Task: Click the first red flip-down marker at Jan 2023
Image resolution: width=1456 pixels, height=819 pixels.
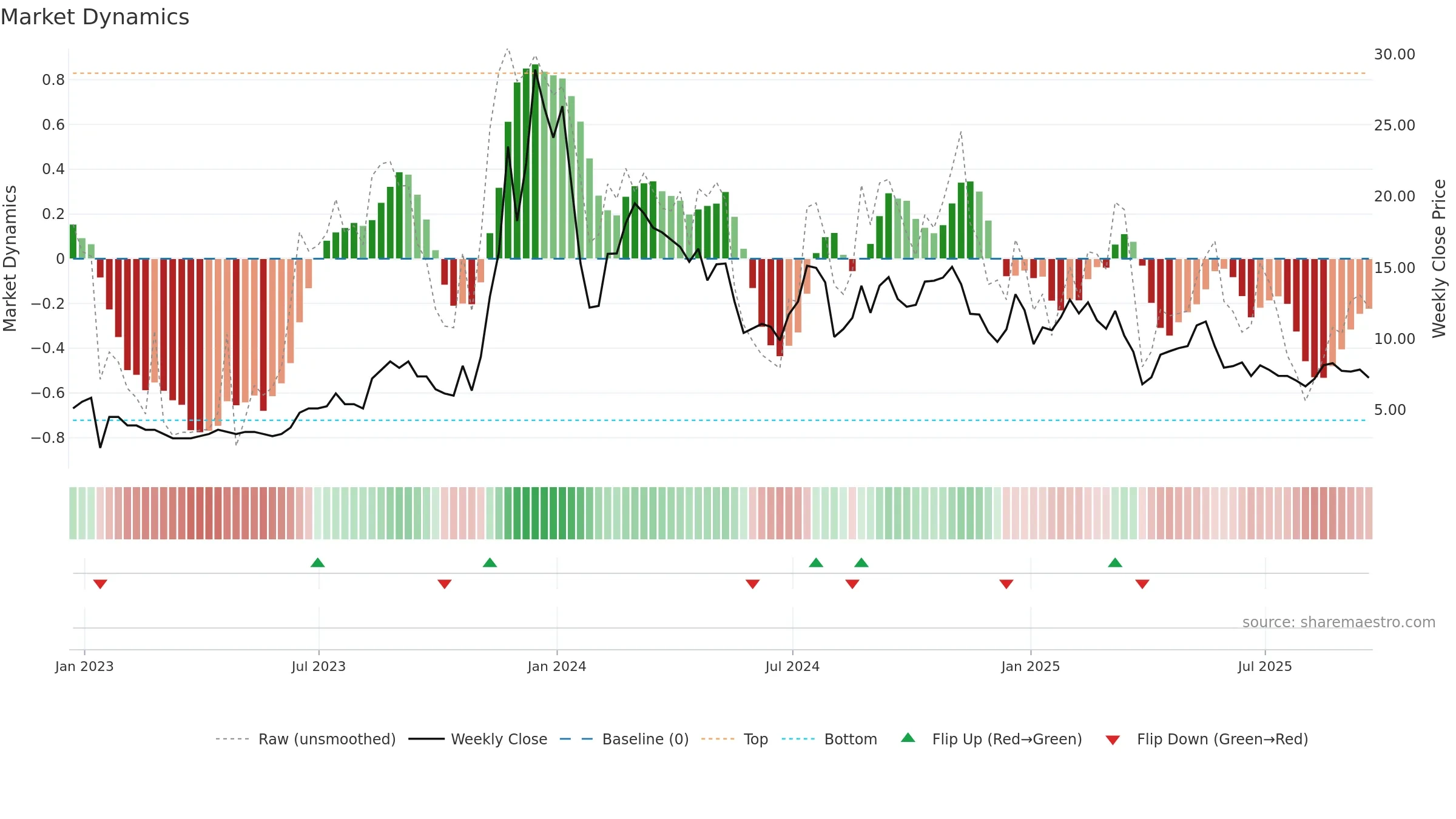Action: (x=100, y=584)
